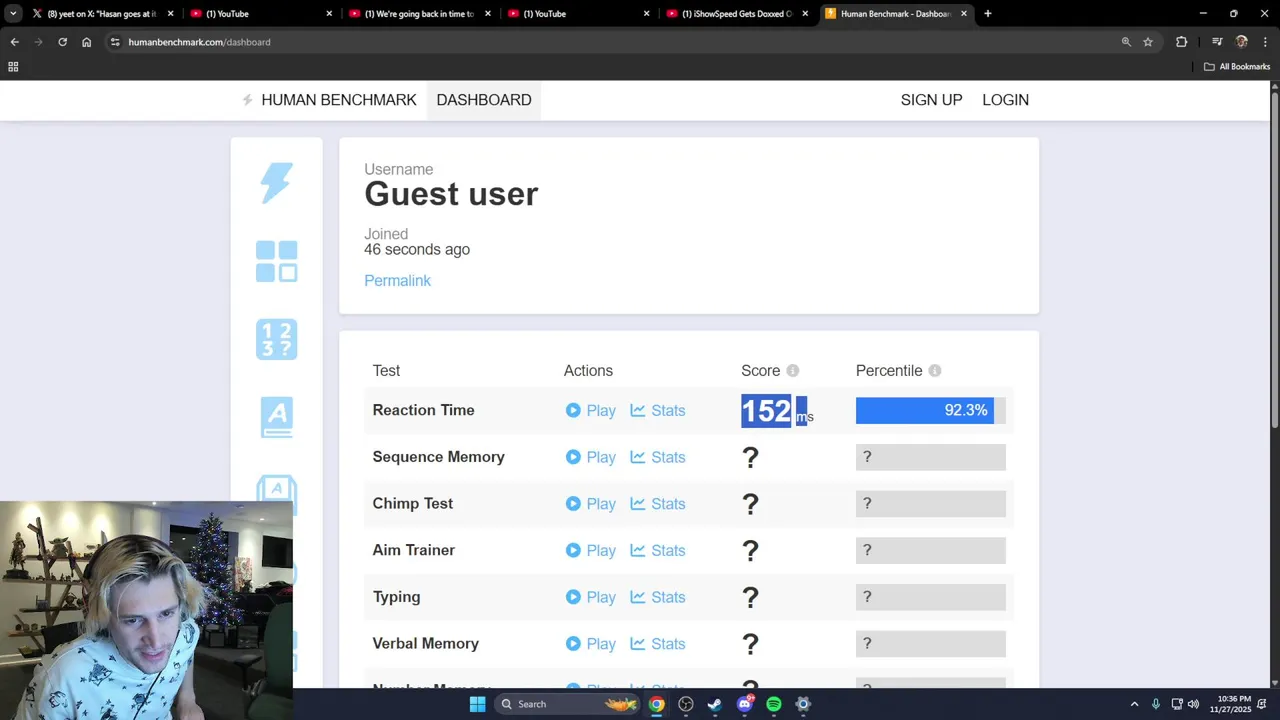Open a new browser tab
Viewport: 1280px width, 720px height.
[988, 14]
